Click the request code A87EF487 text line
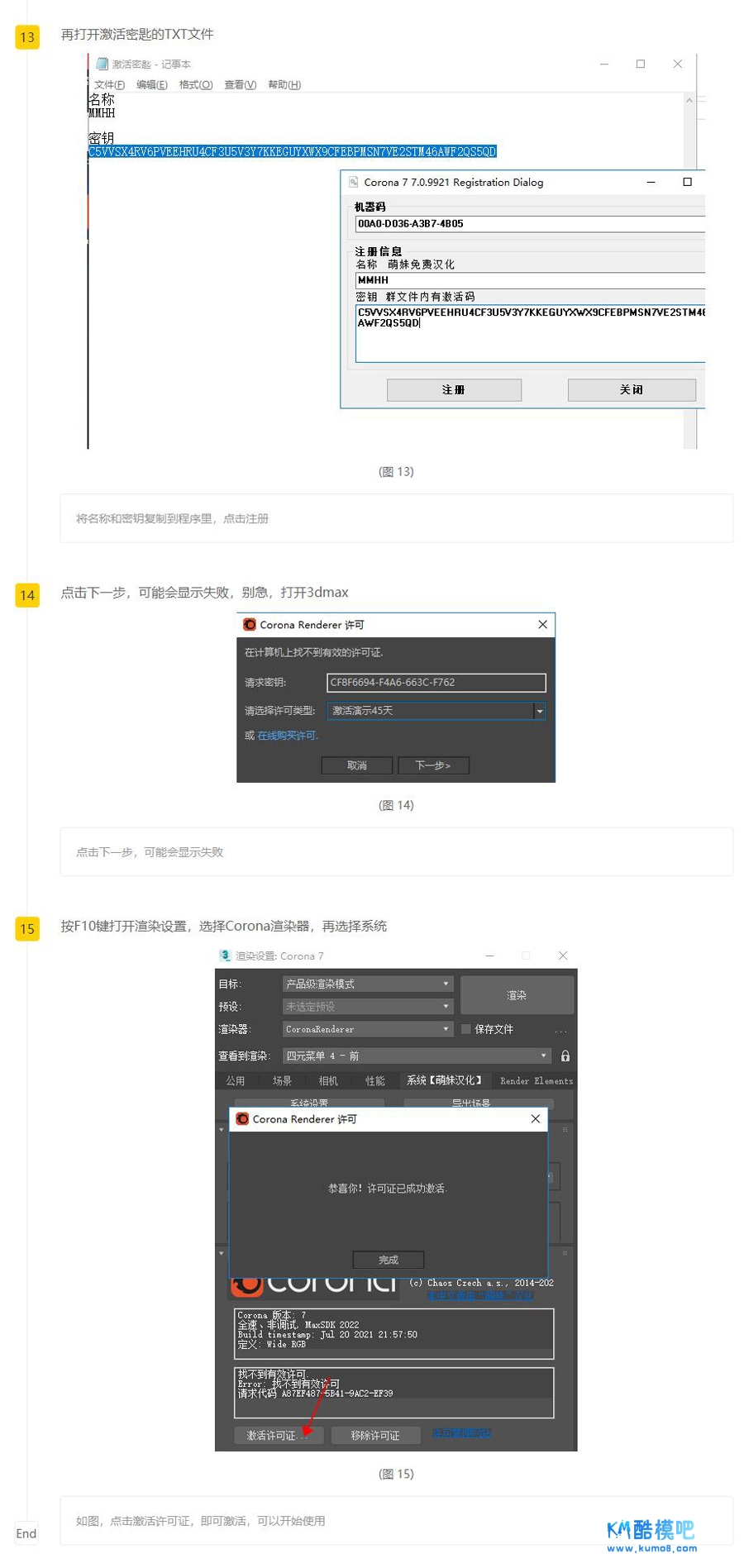The width and height of the screenshot is (744, 1568). click(315, 1393)
